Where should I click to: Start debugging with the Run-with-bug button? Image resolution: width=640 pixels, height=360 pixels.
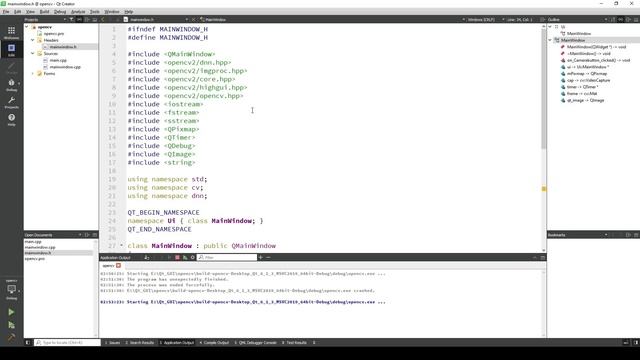(11, 325)
